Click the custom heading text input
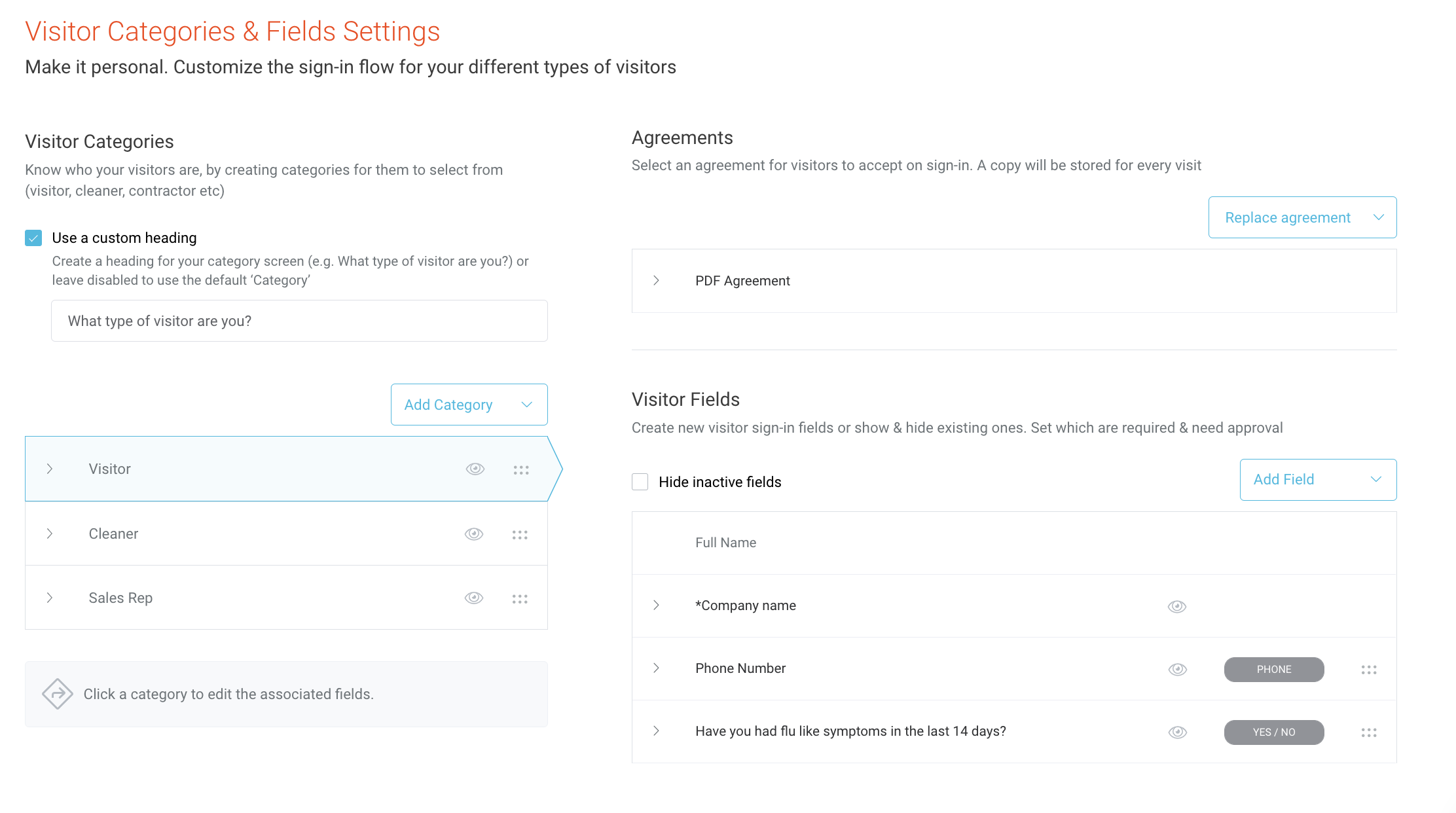 299,321
